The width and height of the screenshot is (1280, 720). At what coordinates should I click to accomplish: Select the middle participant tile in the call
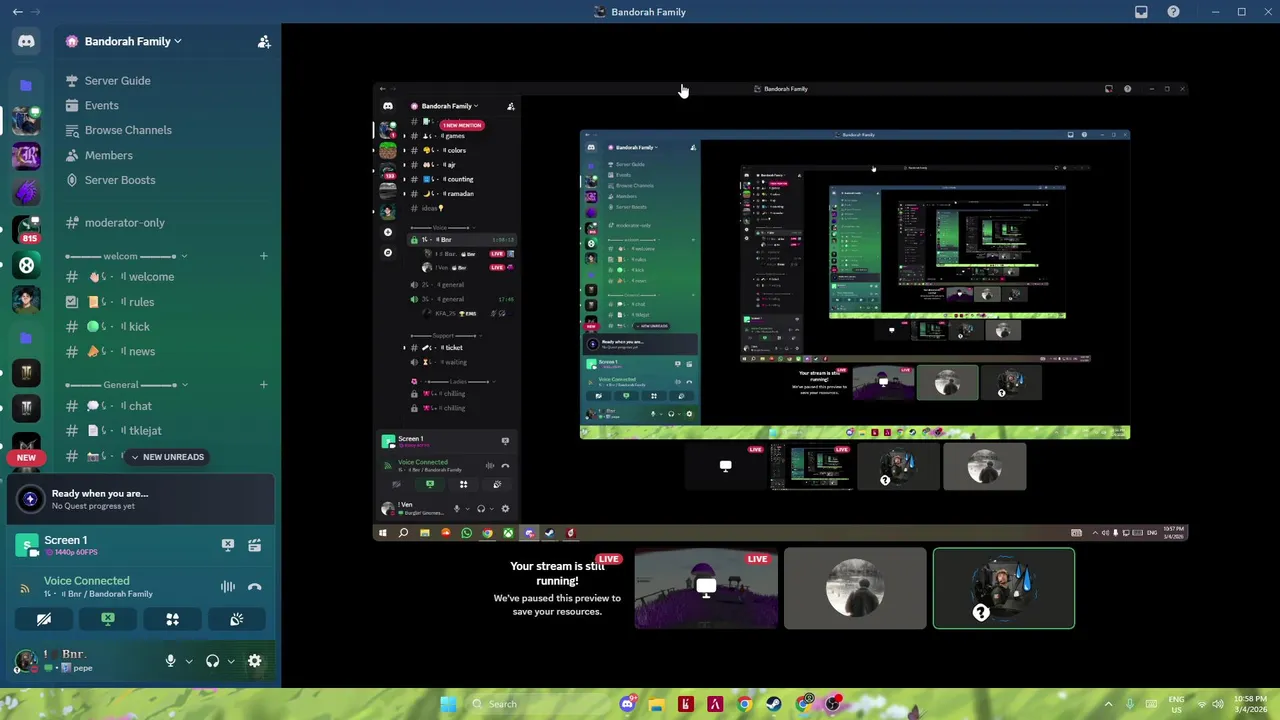point(855,588)
